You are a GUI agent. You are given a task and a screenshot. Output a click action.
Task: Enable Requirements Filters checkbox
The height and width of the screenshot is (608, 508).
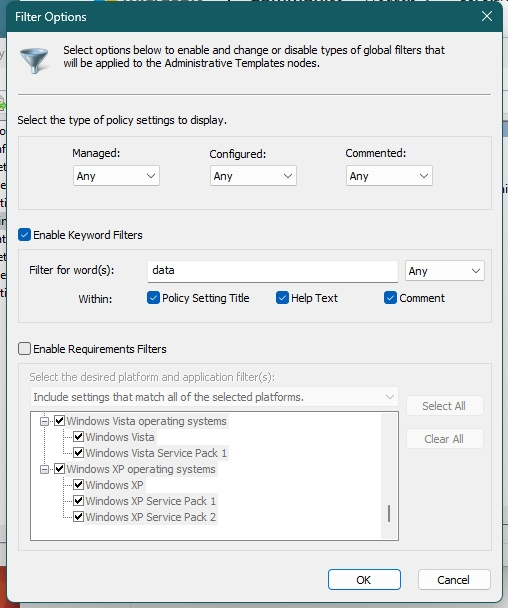click(24, 349)
